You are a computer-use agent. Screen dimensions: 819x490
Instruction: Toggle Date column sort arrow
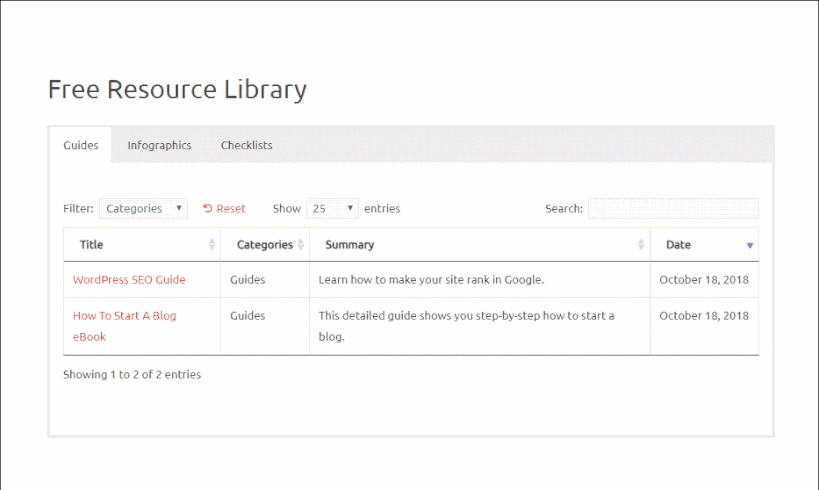tap(750, 245)
